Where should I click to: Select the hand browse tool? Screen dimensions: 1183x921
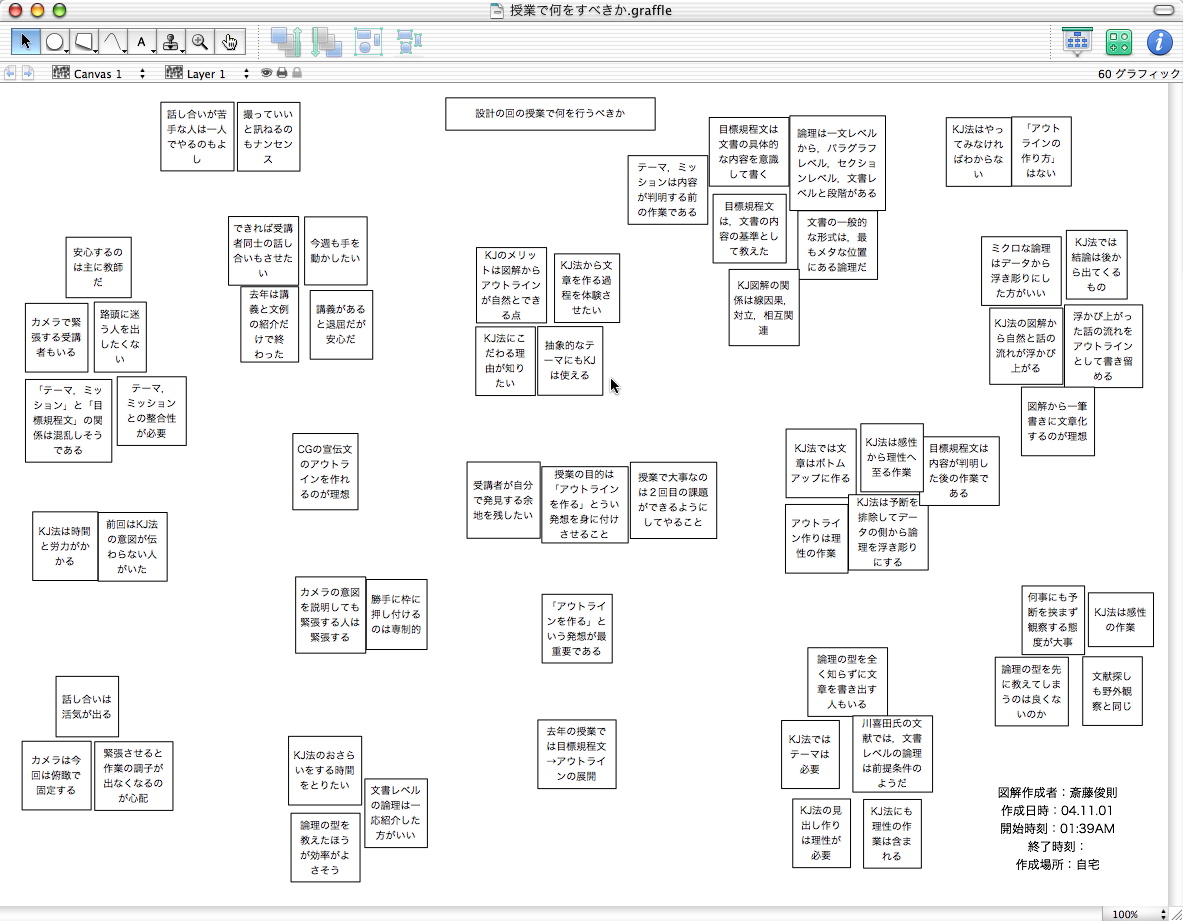(x=230, y=42)
